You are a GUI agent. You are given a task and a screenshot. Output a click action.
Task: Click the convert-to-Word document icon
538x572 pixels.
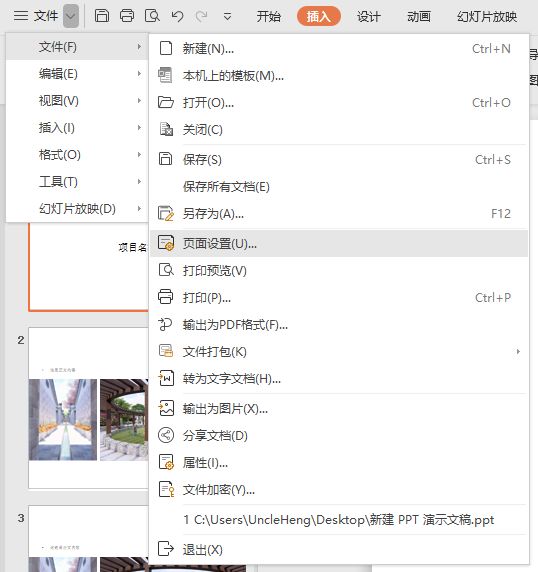pyautogui.click(x=166, y=378)
